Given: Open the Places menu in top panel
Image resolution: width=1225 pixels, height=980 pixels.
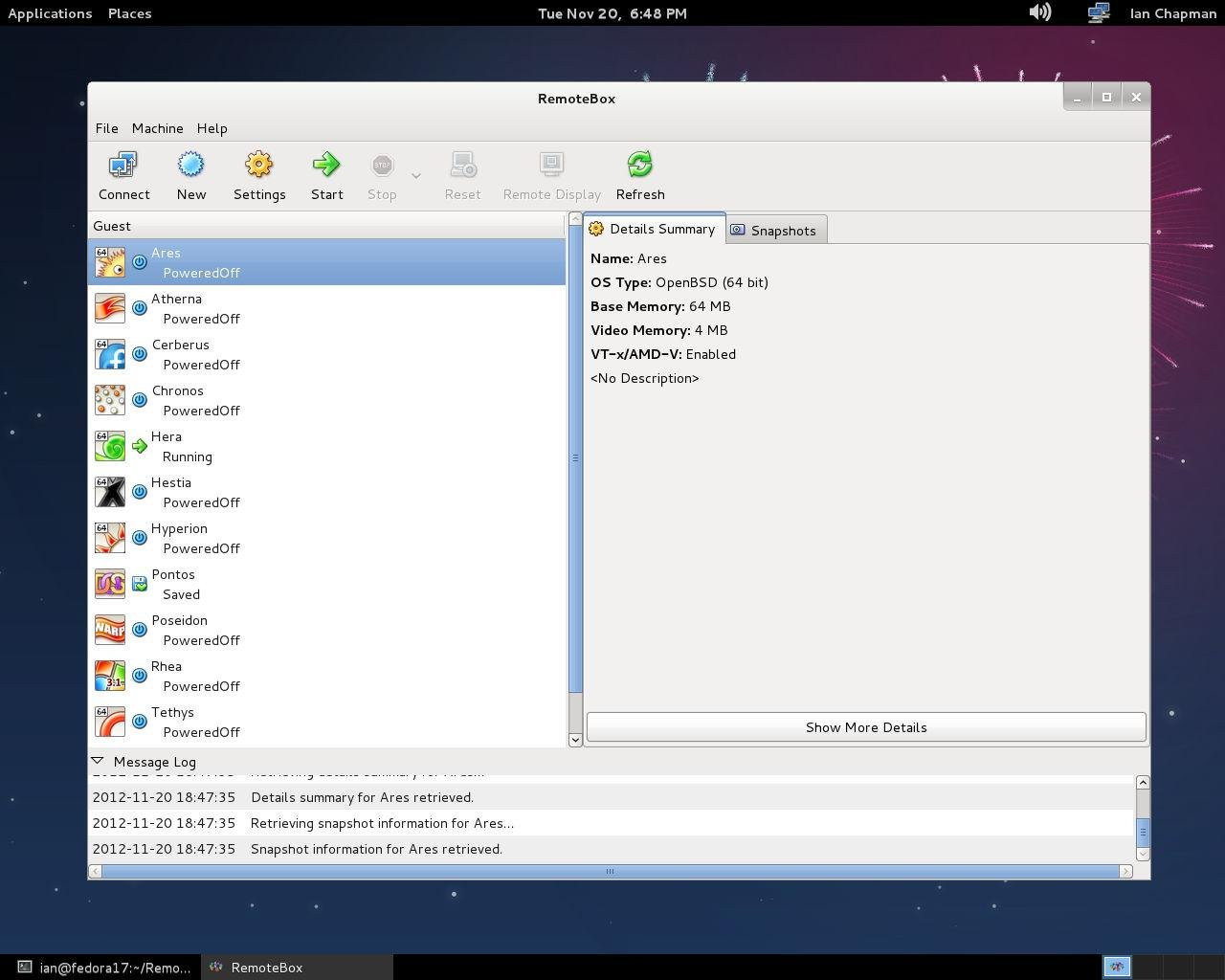Looking at the screenshot, I should click(x=129, y=13).
